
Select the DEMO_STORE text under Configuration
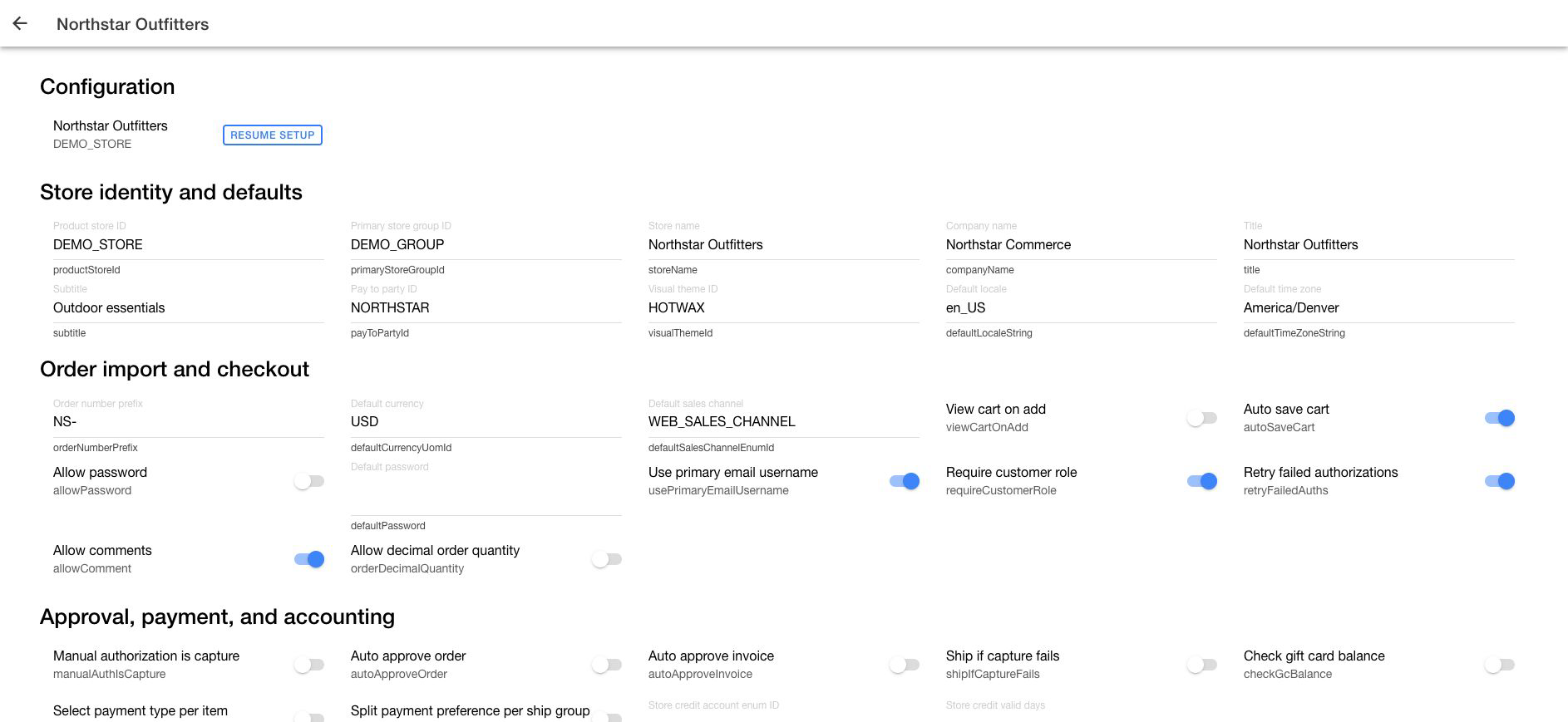point(92,144)
